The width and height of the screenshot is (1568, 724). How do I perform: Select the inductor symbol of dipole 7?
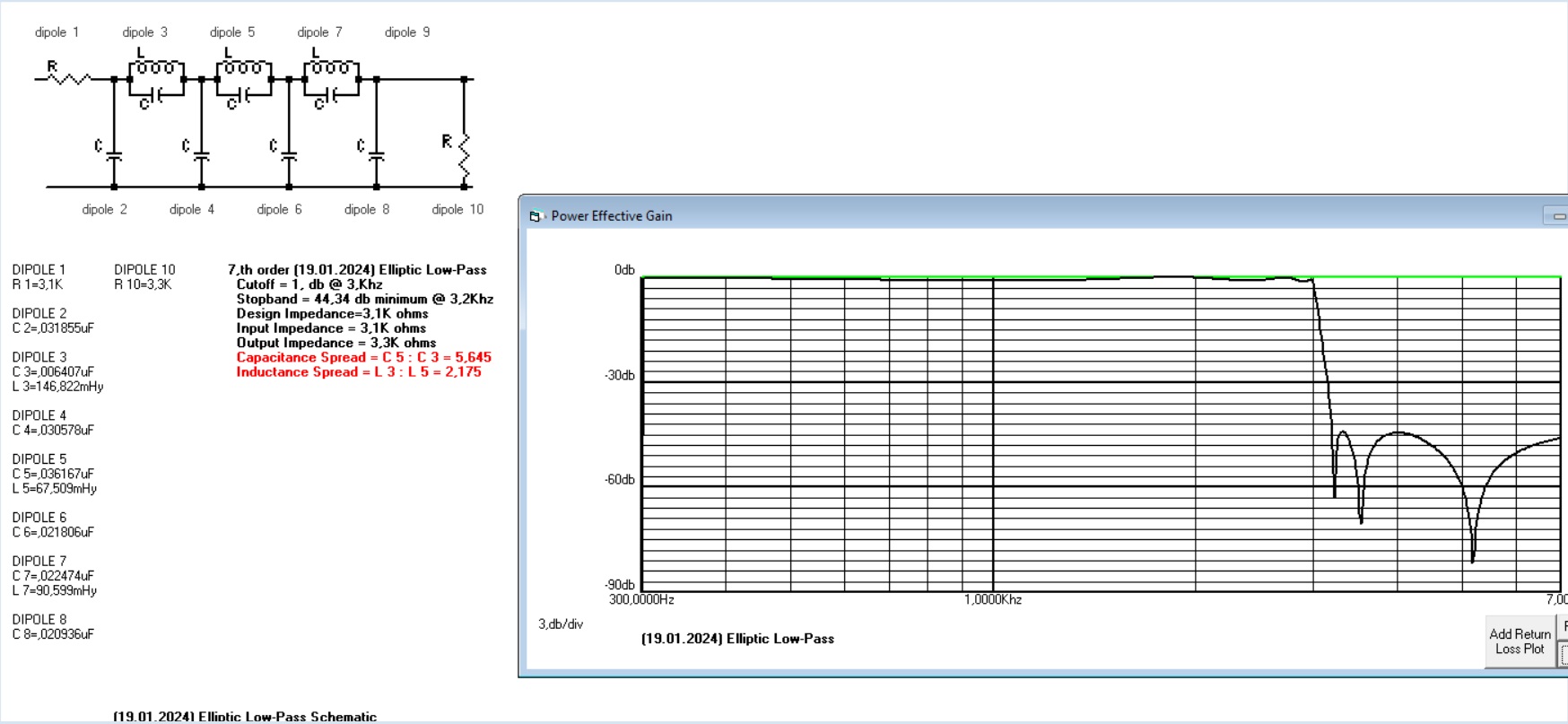click(x=331, y=67)
